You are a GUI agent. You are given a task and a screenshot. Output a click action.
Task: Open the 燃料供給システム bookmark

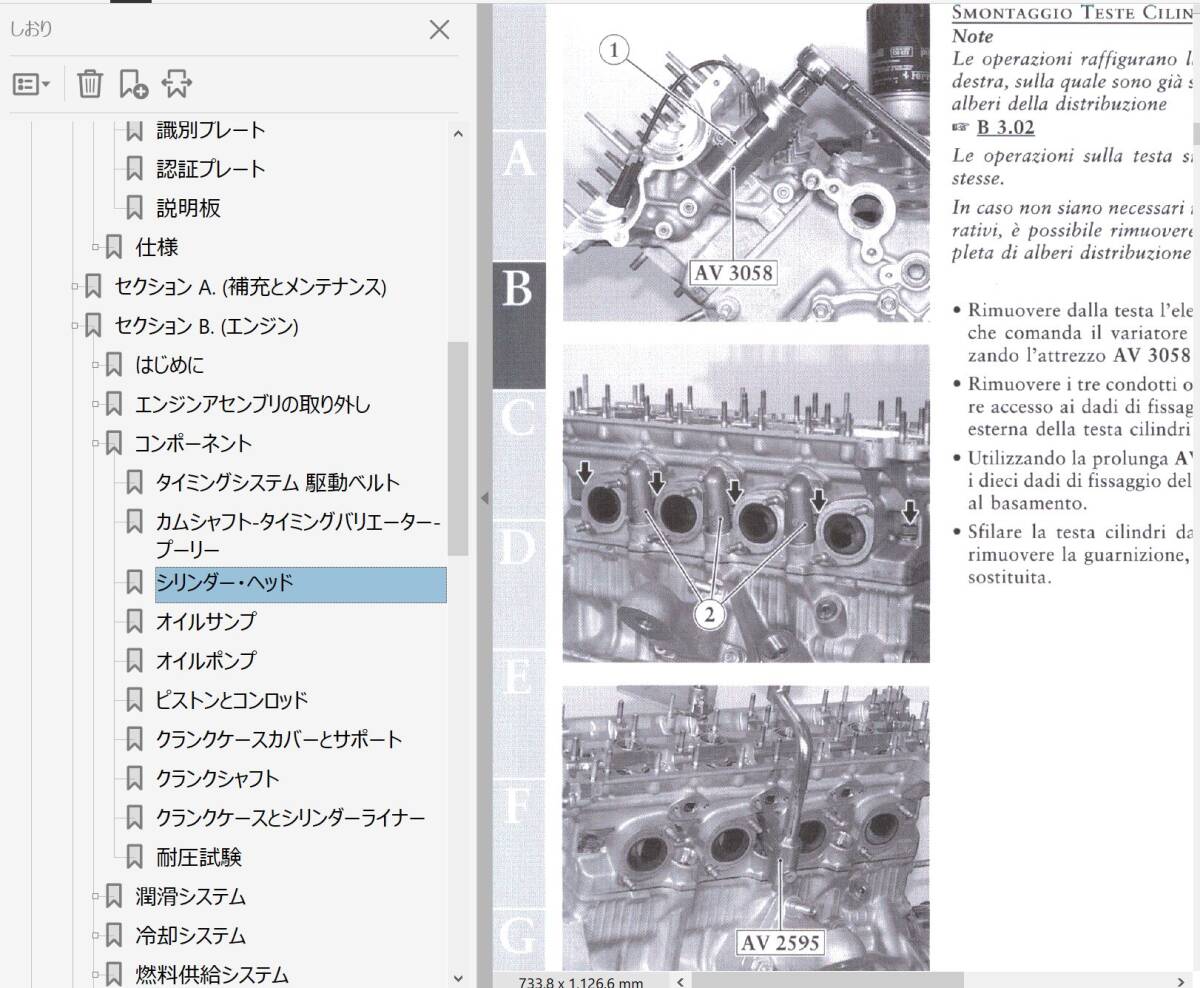pos(212,974)
